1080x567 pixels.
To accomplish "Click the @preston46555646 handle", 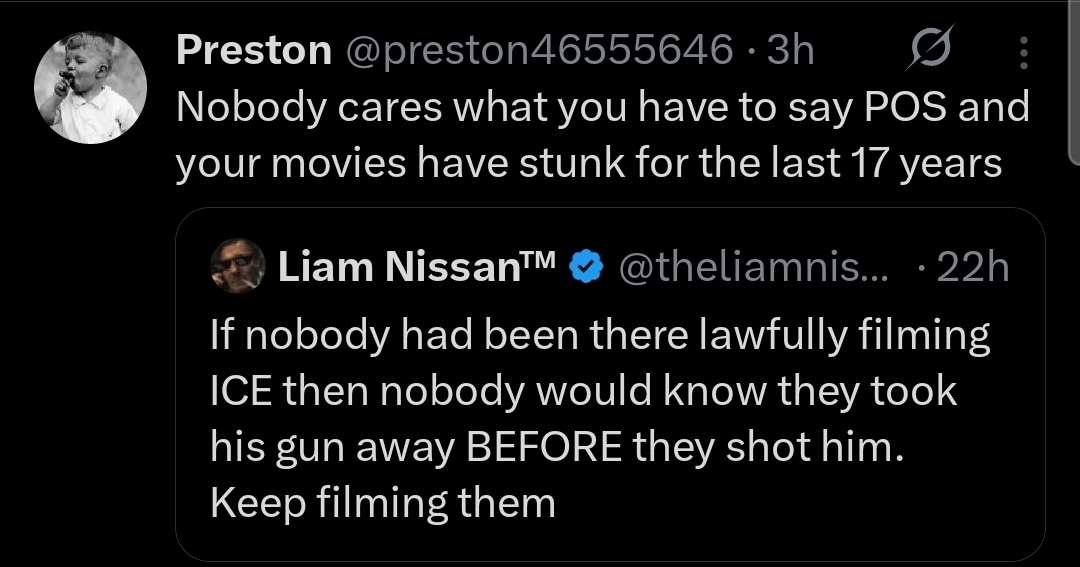I will (x=540, y=51).
